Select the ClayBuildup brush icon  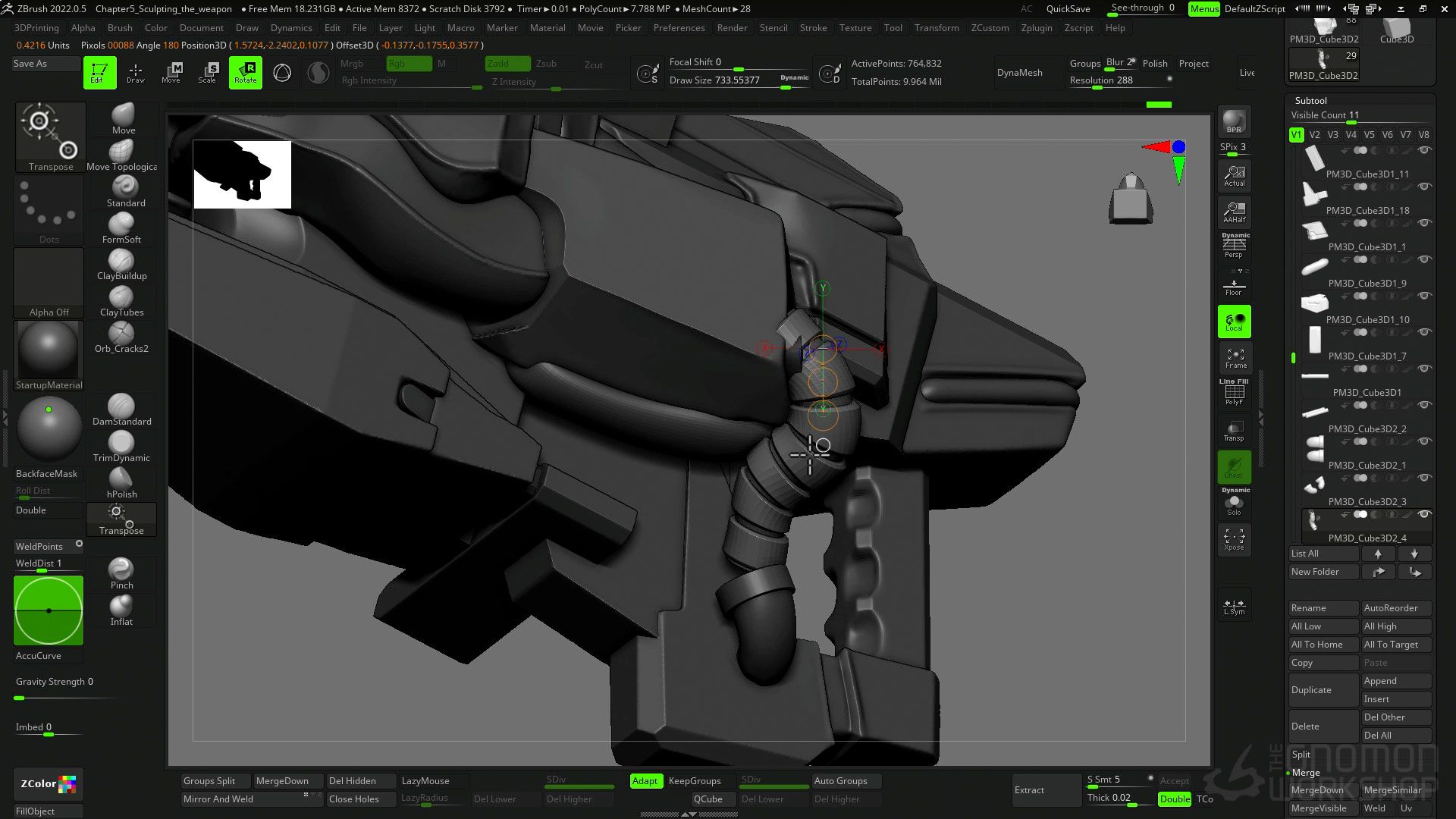[121, 260]
